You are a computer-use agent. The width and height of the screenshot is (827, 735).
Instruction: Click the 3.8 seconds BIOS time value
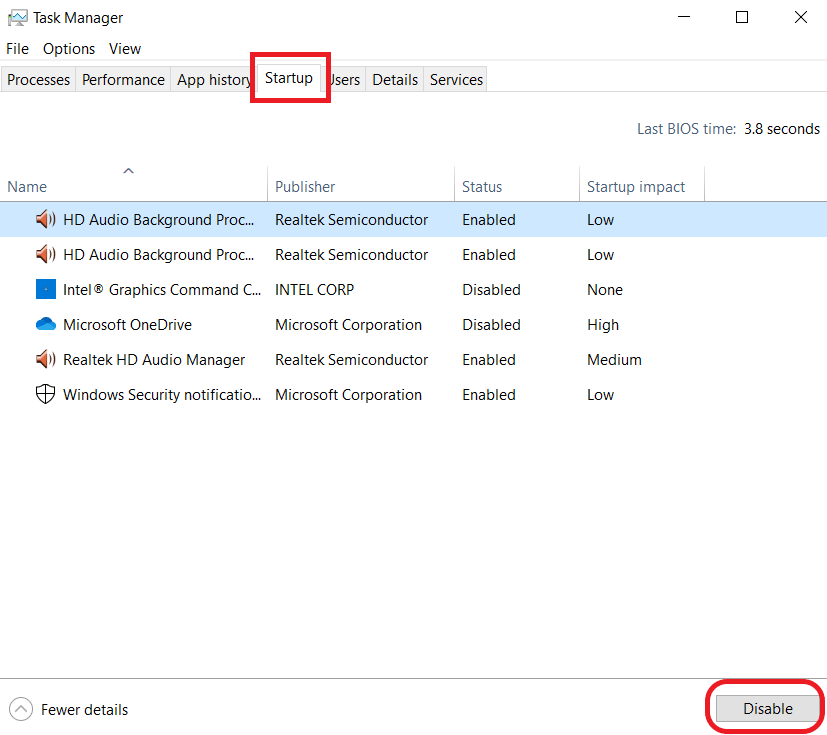pos(782,129)
